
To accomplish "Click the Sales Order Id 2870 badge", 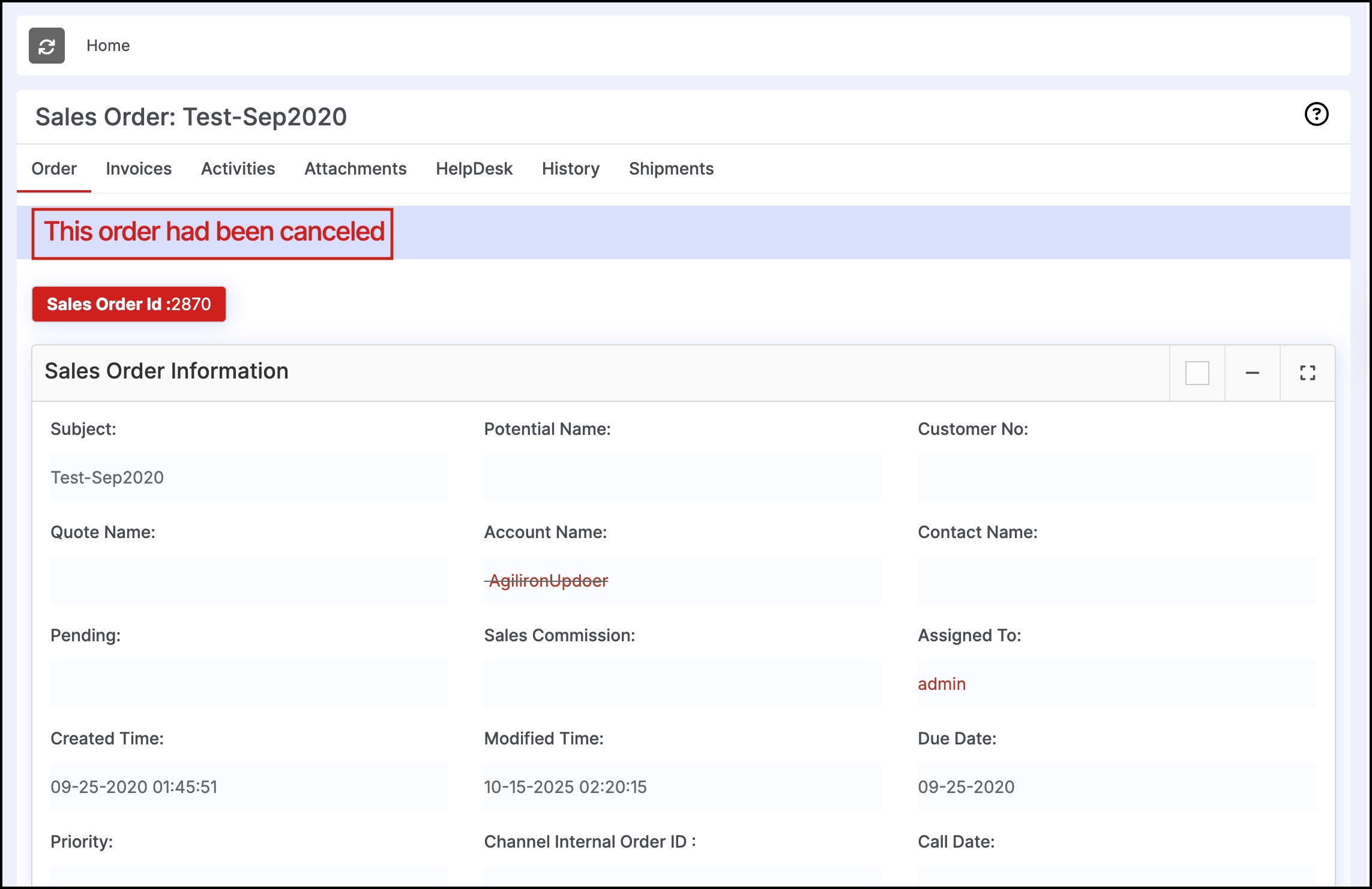I will pyautogui.click(x=129, y=304).
